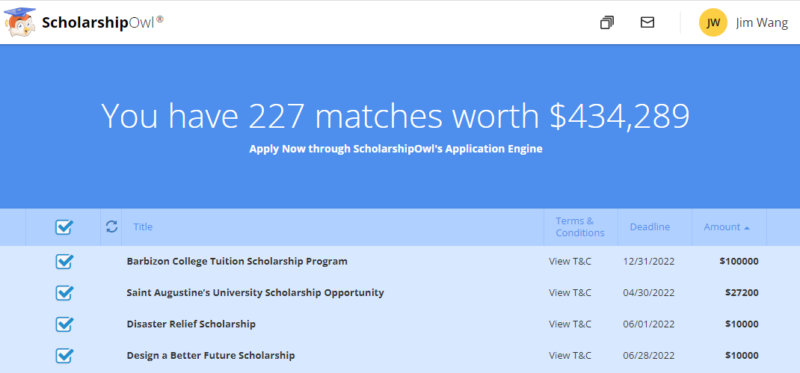The height and width of the screenshot is (373, 800).
Task: Sort table by Title column
Action: (143, 227)
